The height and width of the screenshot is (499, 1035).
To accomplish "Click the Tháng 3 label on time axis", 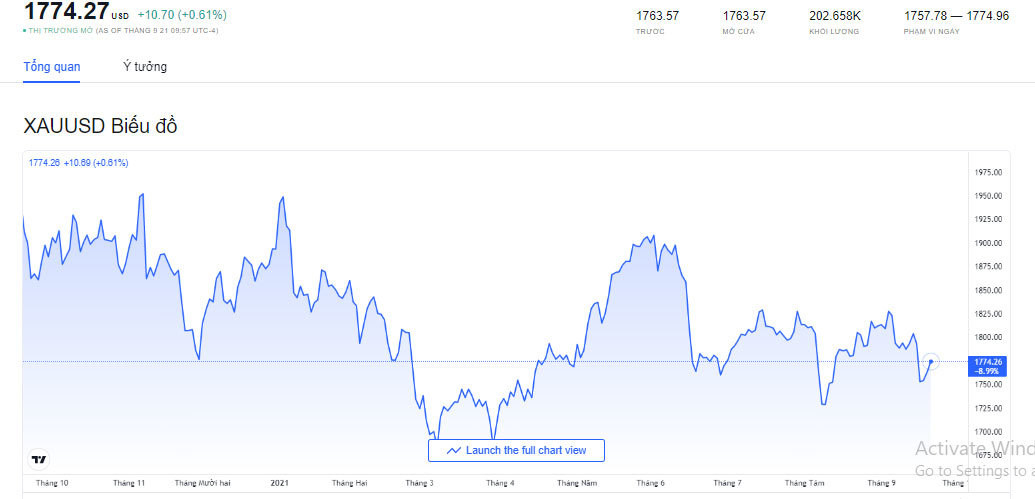I will (419, 483).
